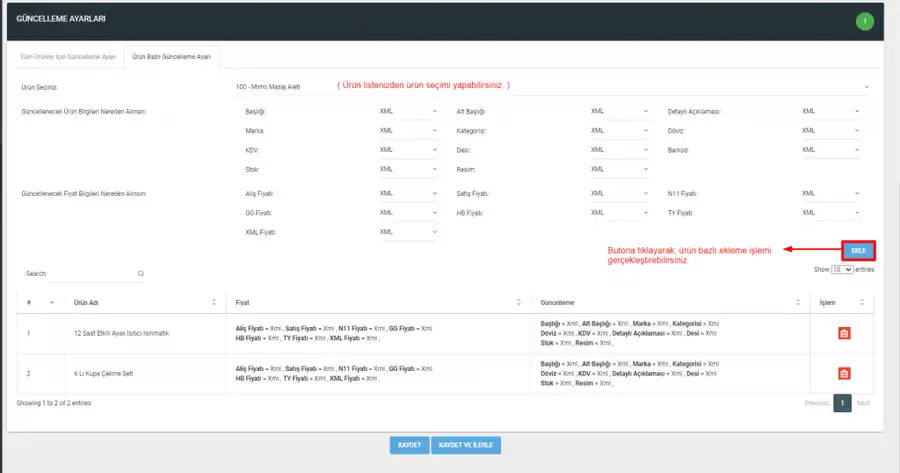Open the TY Fiyatı source dropdown
Screen dimensions: 900x473
830,213
